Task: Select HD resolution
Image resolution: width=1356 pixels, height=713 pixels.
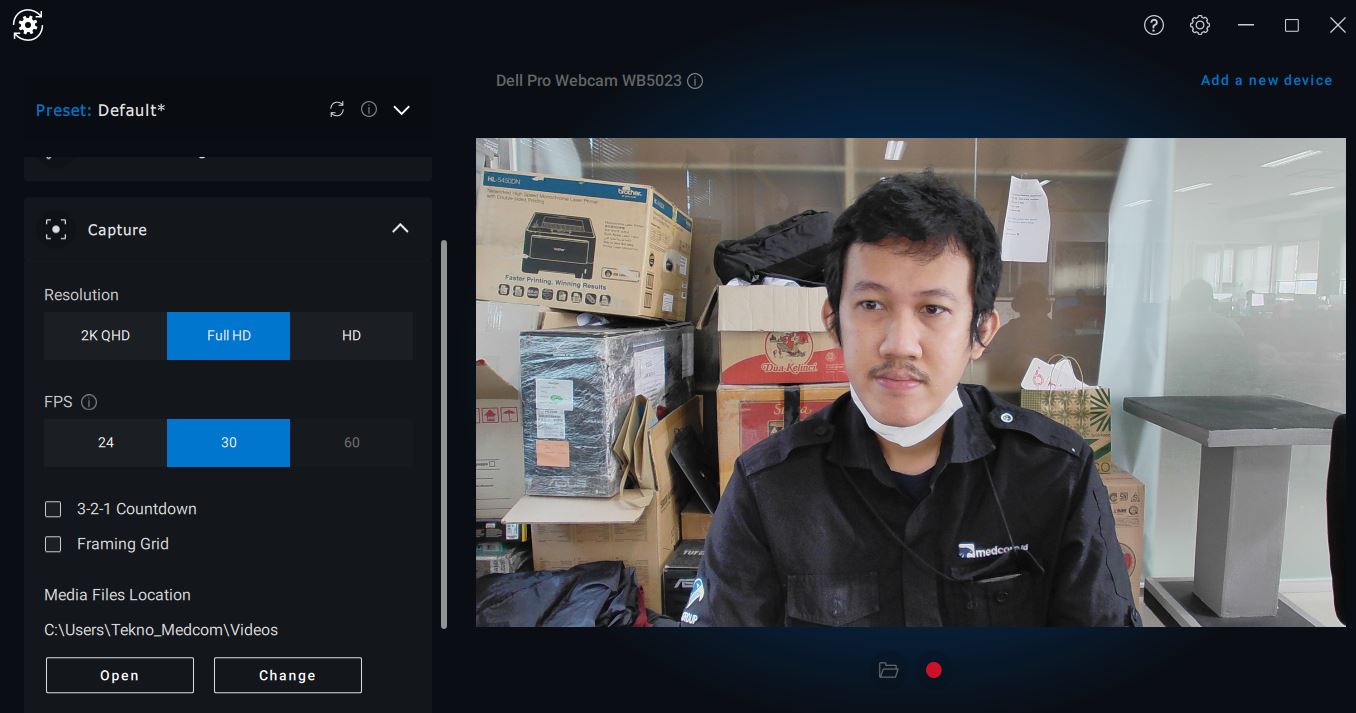Action: pyautogui.click(x=351, y=336)
